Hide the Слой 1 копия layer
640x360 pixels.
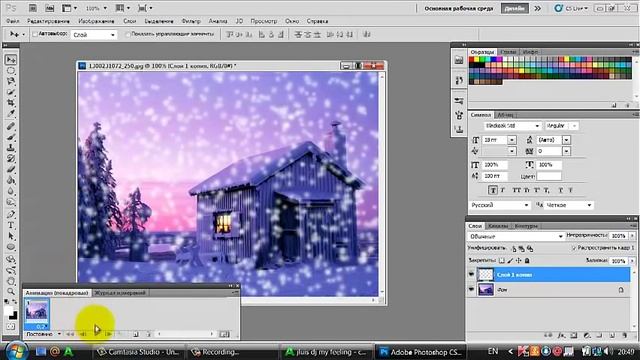tap(471, 275)
